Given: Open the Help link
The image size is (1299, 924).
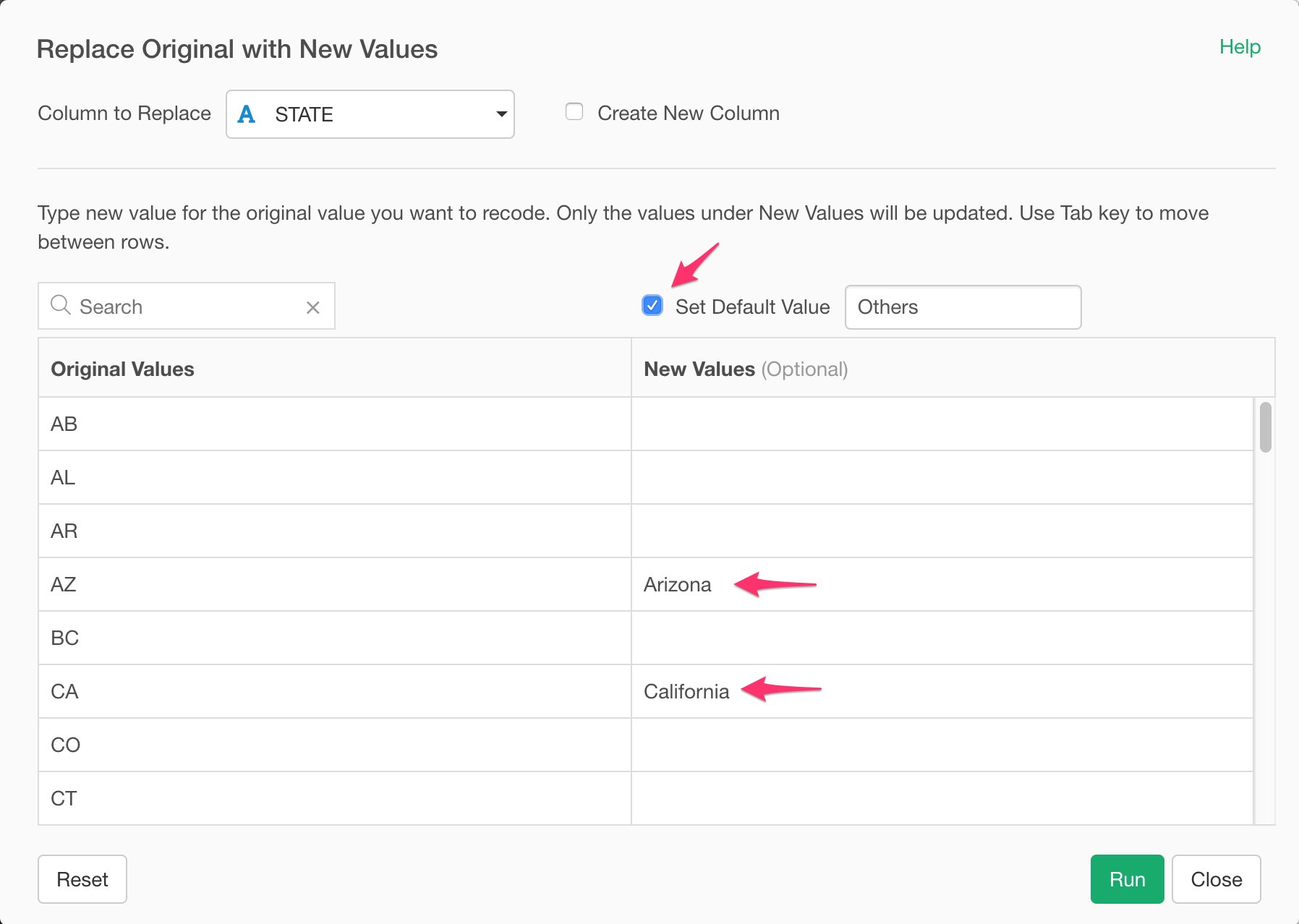Looking at the screenshot, I should pyautogui.click(x=1240, y=47).
